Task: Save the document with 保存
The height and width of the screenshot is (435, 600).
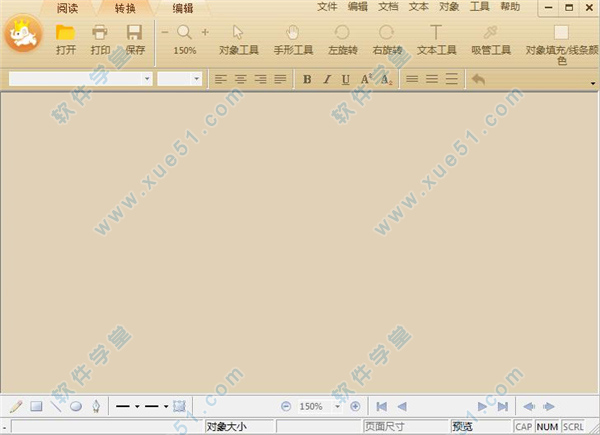Action: pos(135,40)
